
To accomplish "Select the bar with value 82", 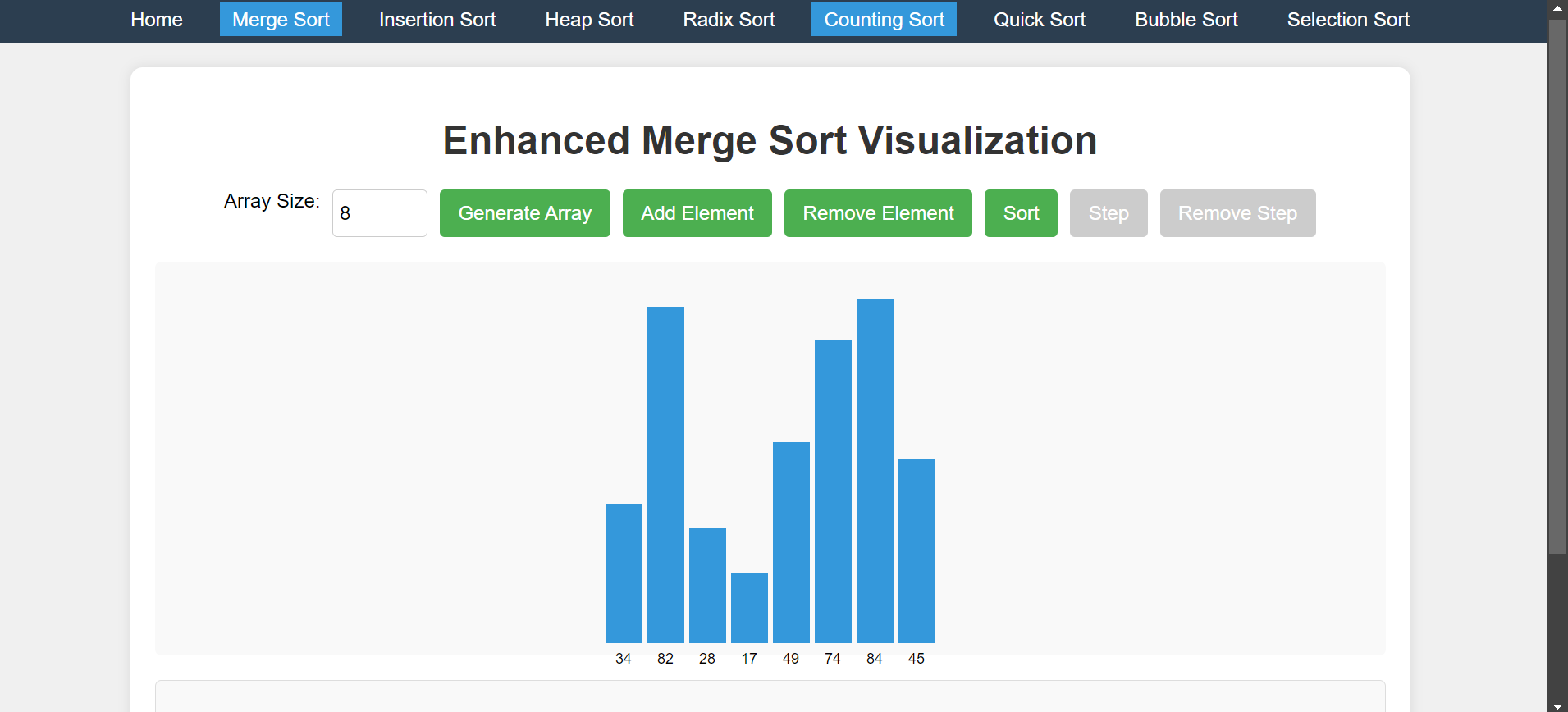I will [665, 475].
